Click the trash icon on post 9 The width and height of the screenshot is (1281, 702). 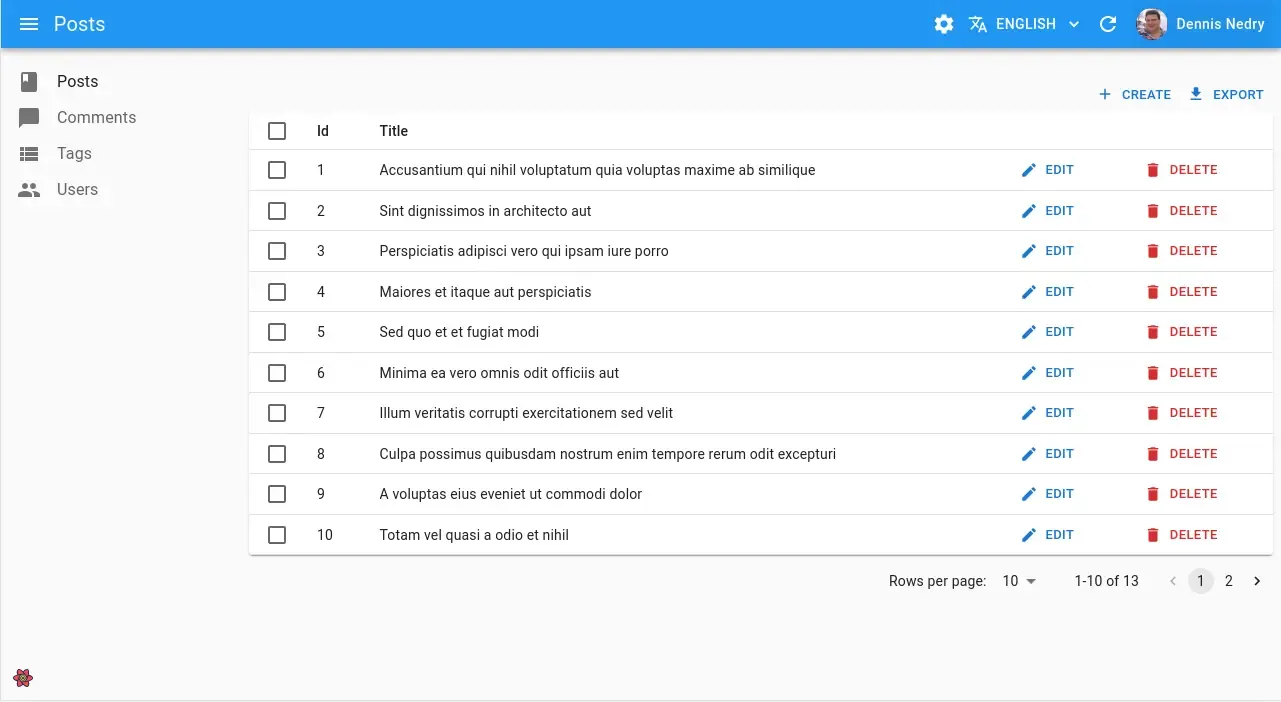click(x=1155, y=493)
